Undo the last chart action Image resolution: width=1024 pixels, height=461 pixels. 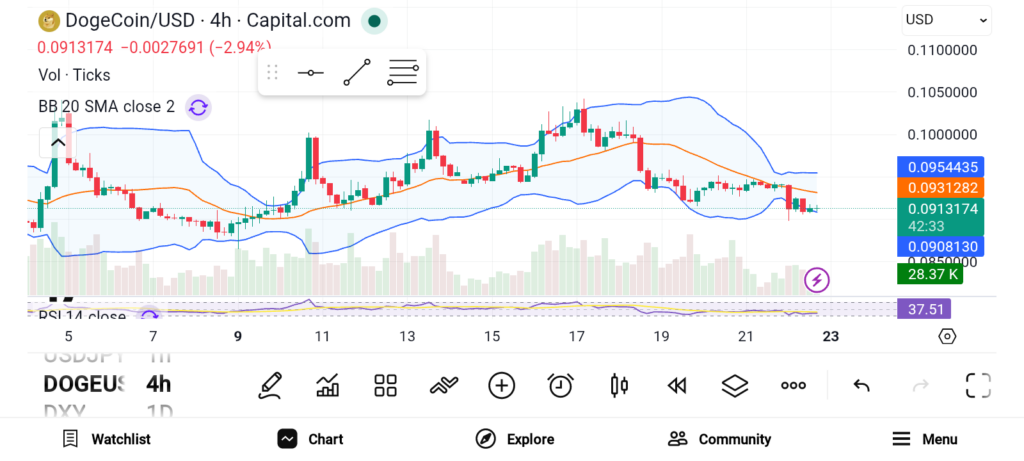tap(861, 385)
